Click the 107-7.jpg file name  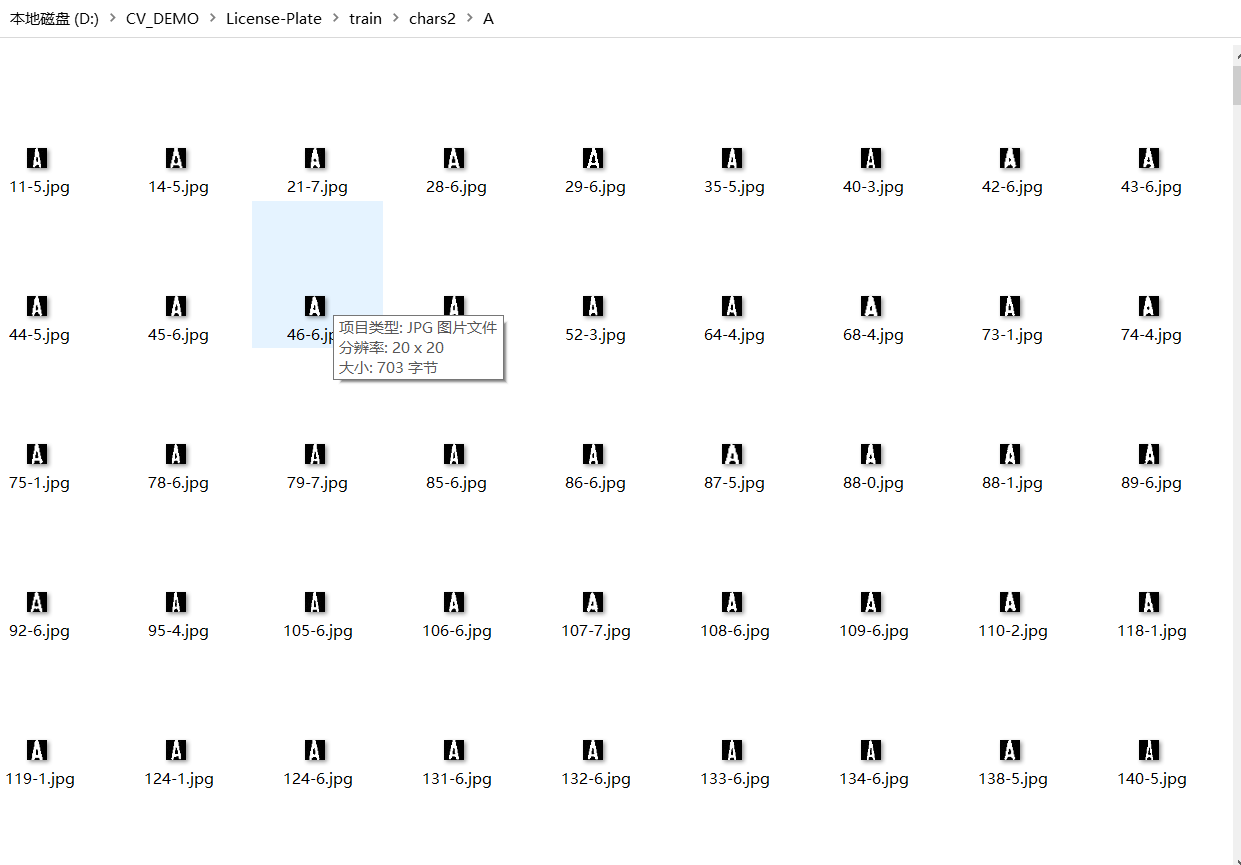(x=596, y=631)
